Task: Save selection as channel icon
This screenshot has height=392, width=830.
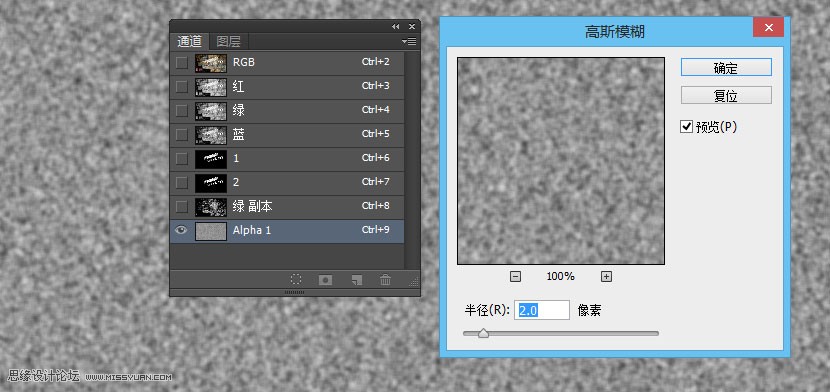Action: click(326, 280)
